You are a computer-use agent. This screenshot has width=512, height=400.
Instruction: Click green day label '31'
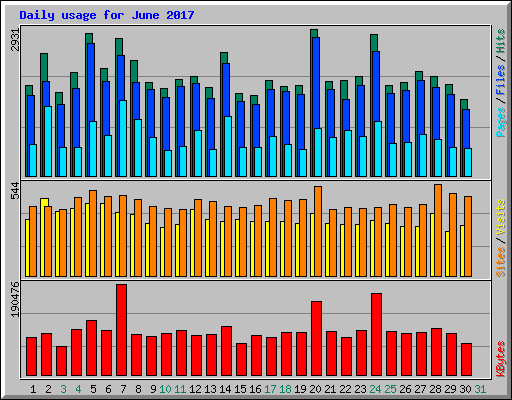point(480,389)
